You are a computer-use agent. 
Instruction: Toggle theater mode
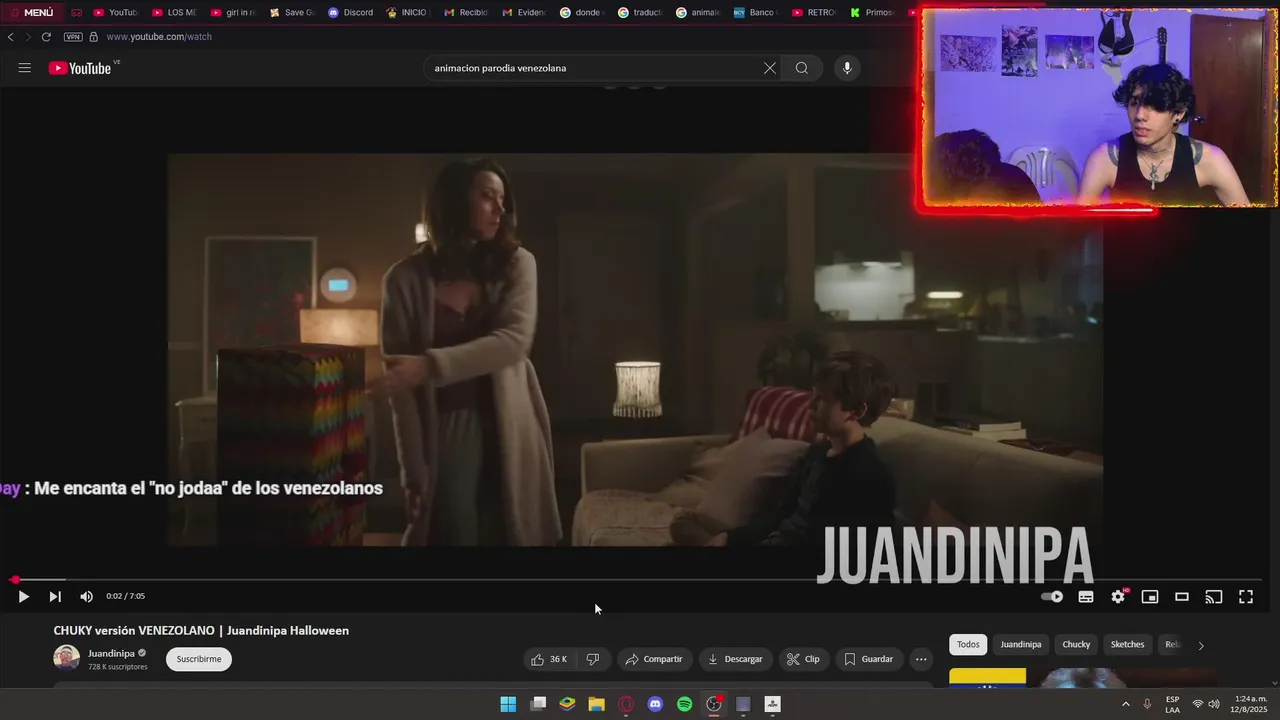(1182, 597)
